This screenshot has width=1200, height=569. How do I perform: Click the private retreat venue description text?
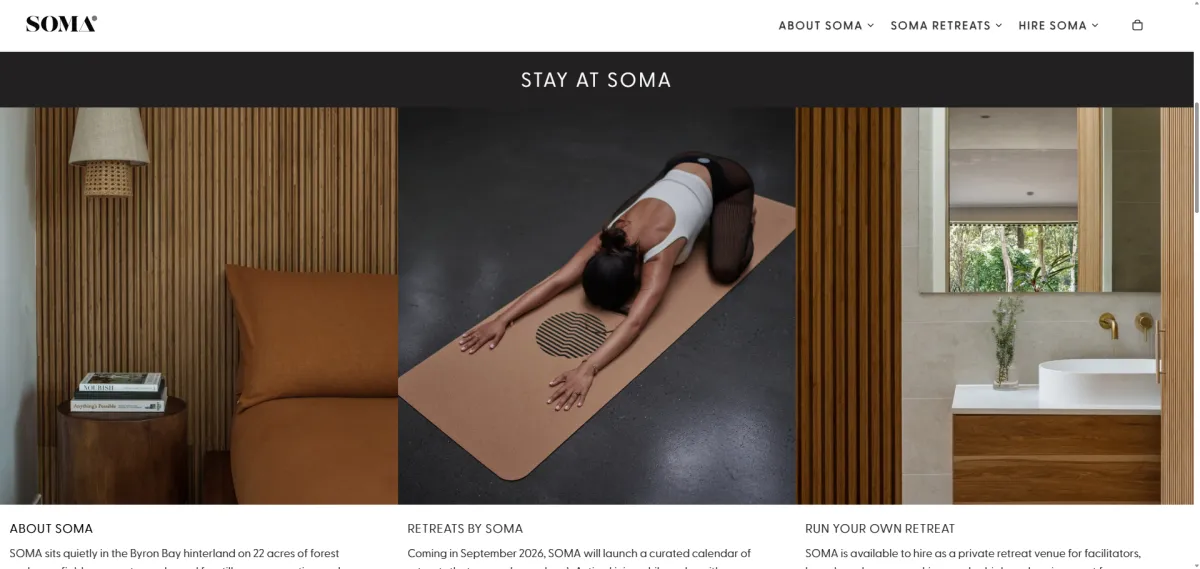(973, 558)
